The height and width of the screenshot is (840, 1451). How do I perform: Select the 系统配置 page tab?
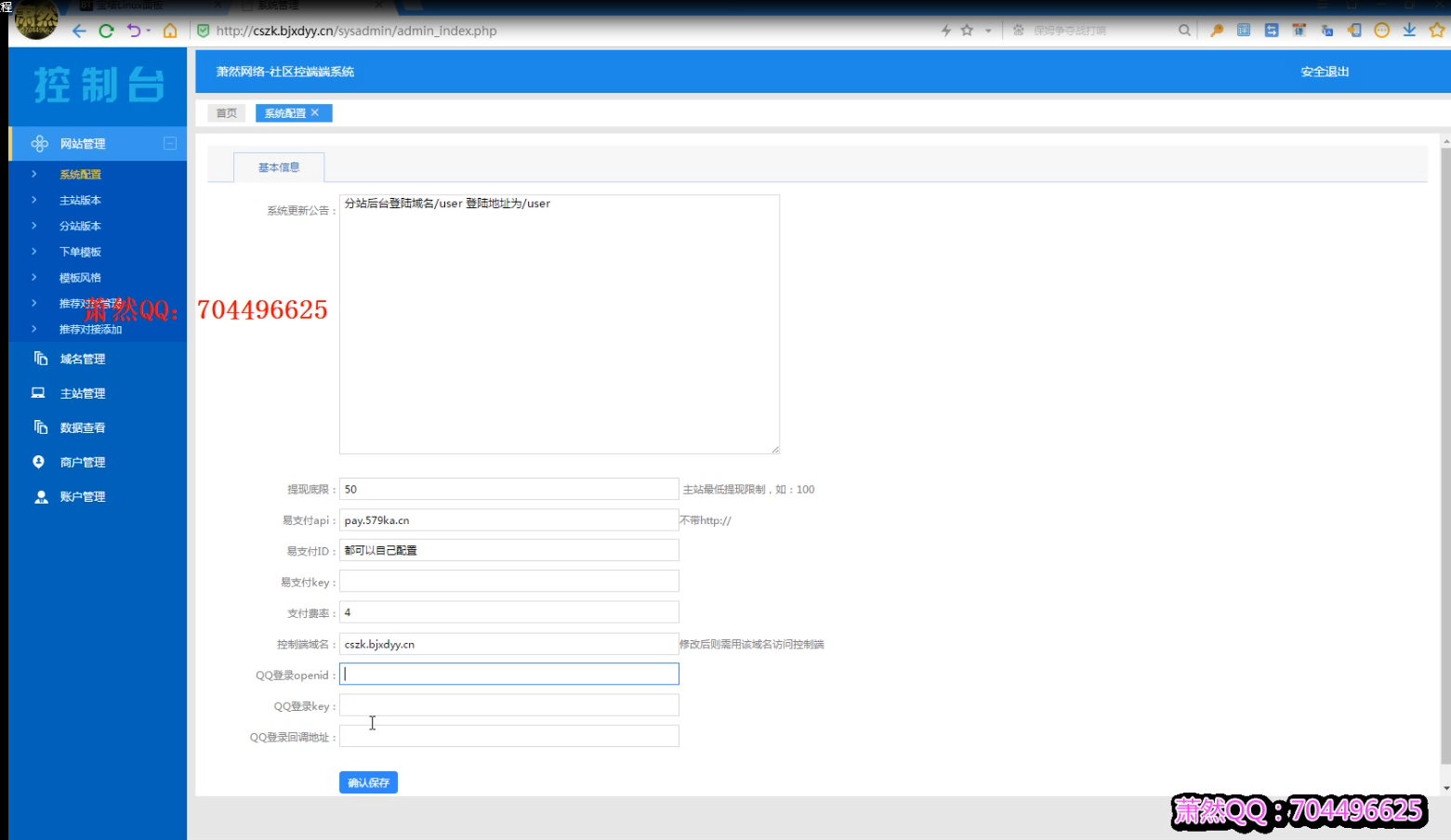pos(284,113)
